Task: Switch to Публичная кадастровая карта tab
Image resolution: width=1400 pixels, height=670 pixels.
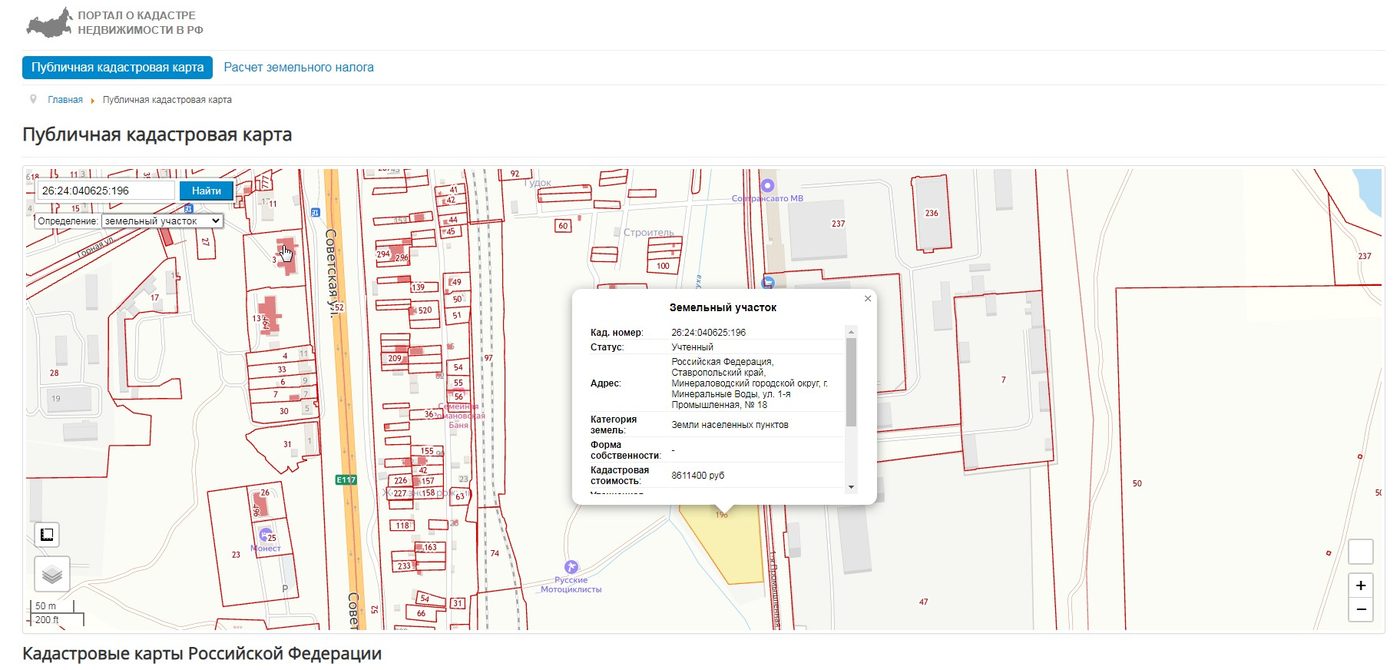Action: [x=118, y=68]
